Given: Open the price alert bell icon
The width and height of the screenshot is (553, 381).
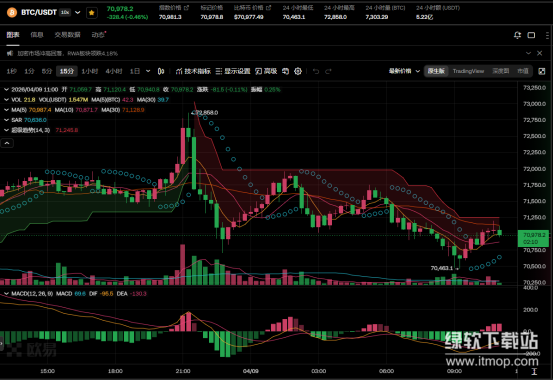Looking at the screenshot, I should 517,35.
